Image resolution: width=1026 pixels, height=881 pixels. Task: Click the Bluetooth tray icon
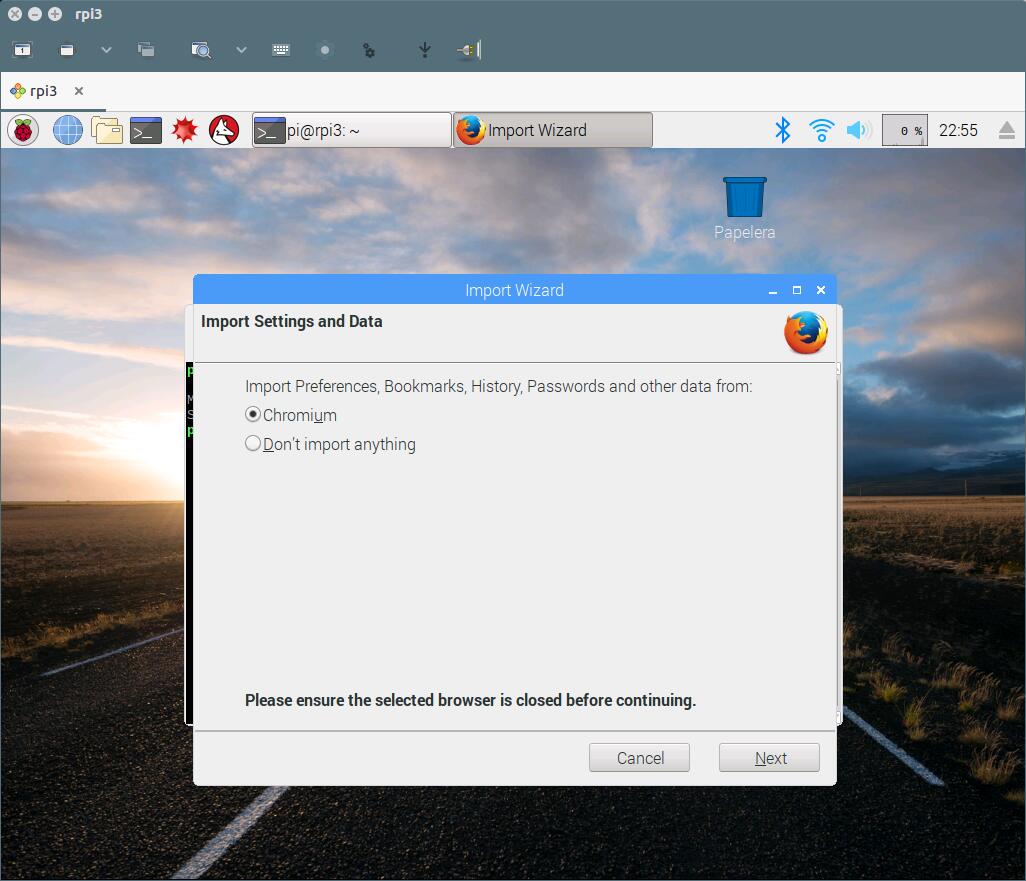pyautogui.click(x=783, y=130)
